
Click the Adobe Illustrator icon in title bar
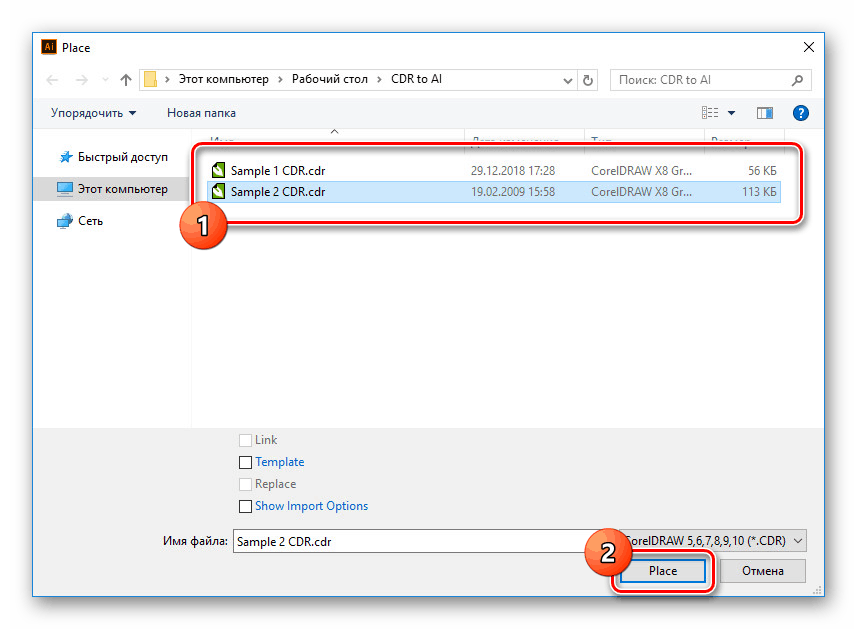point(49,47)
